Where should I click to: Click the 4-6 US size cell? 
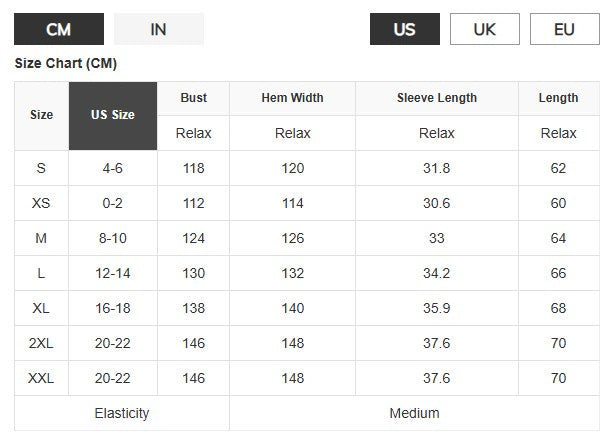pyautogui.click(x=113, y=168)
